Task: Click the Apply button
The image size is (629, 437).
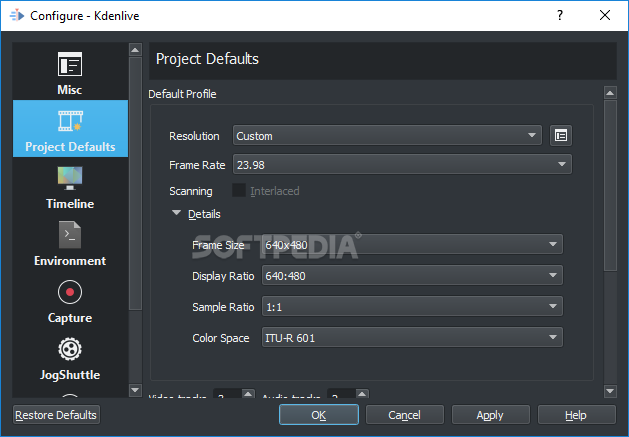Action: [490, 415]
